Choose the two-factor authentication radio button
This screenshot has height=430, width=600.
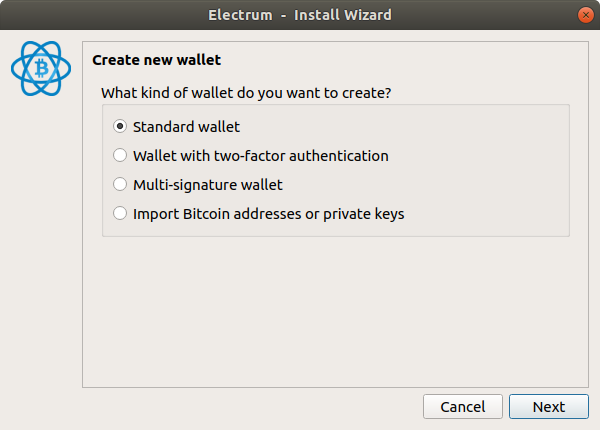point(120,155)
